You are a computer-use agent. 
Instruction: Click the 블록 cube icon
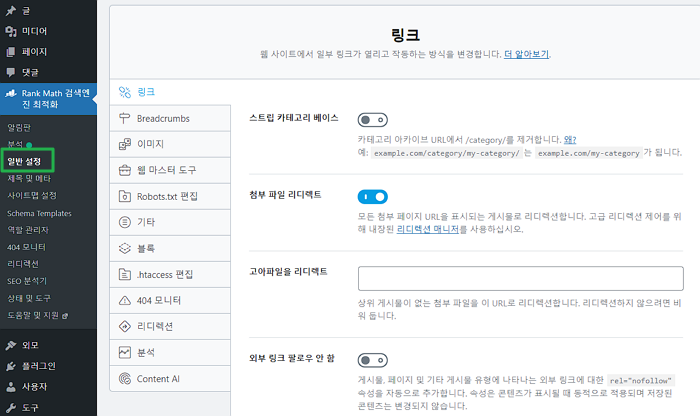[125, 248]
